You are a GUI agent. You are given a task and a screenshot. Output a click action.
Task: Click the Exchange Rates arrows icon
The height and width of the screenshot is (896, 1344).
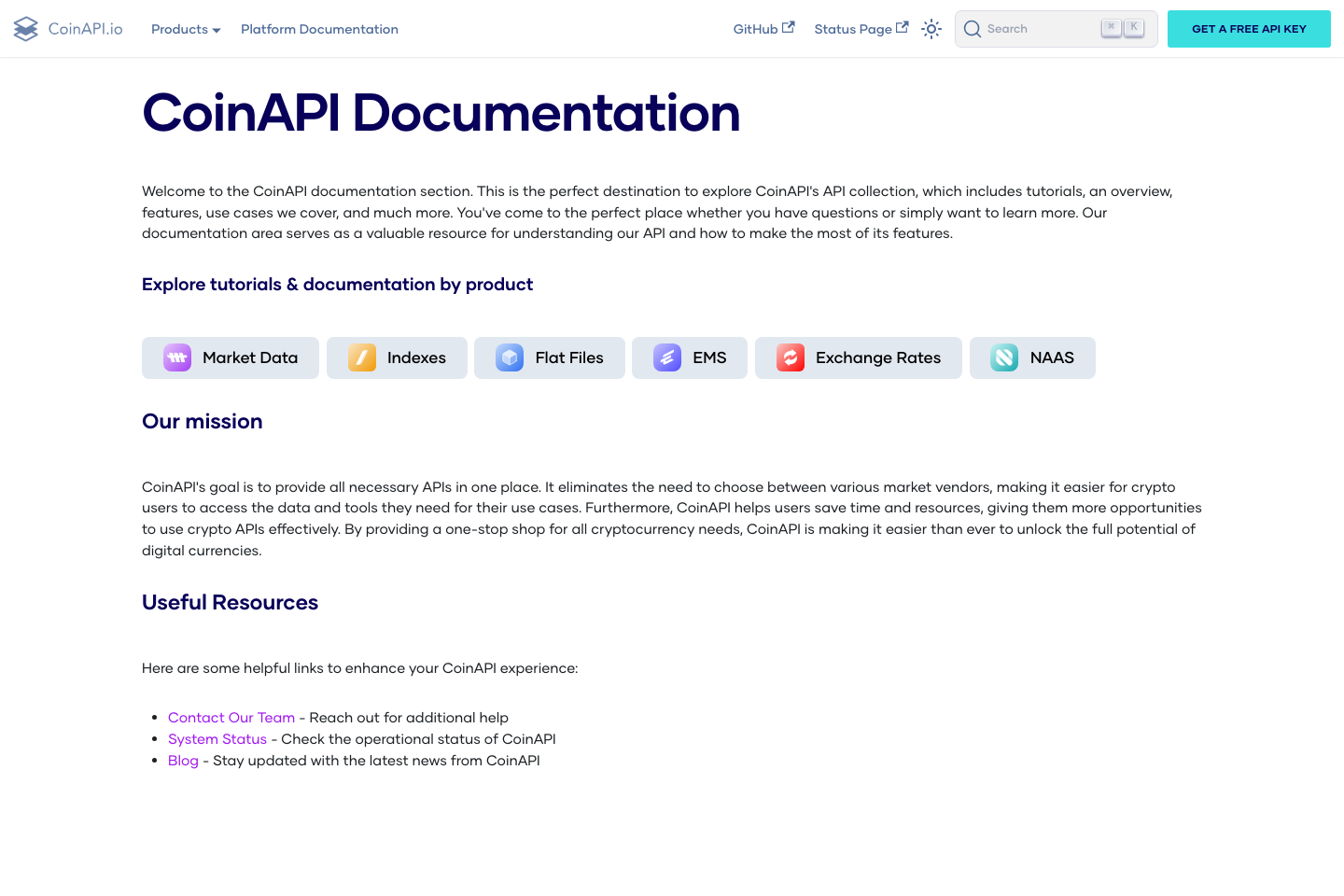(790, 357)
